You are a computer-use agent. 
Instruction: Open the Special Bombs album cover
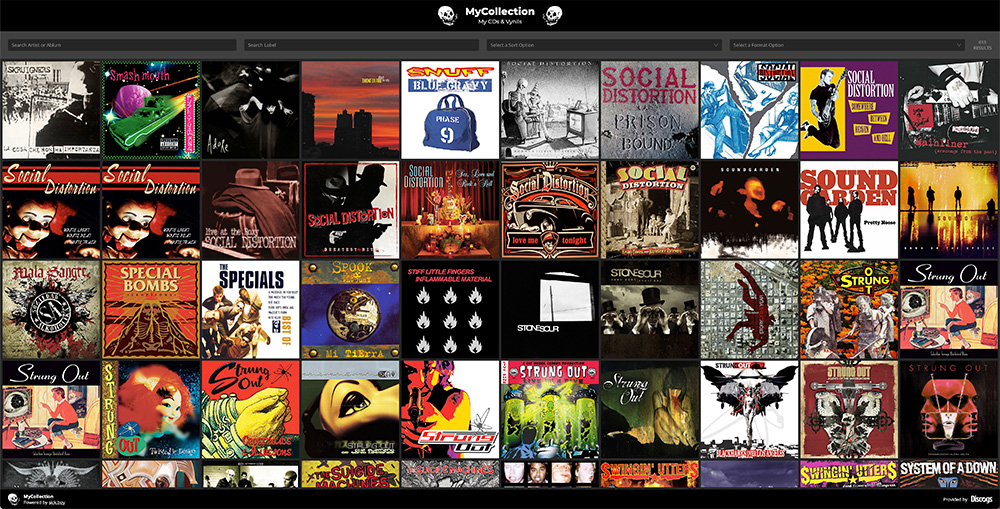(151, 309)
